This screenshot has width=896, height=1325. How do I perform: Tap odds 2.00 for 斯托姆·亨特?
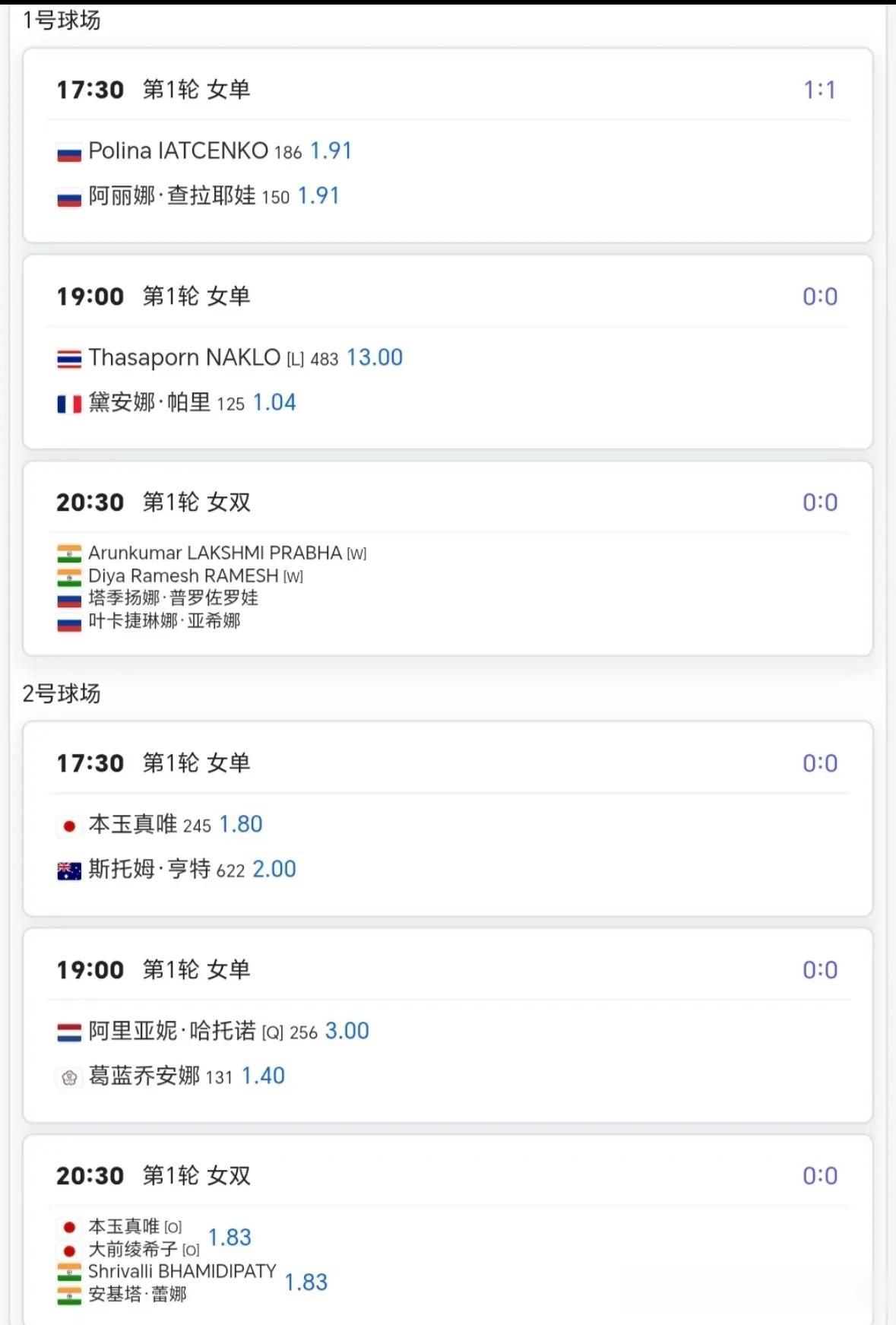click(x=274, y=869)
